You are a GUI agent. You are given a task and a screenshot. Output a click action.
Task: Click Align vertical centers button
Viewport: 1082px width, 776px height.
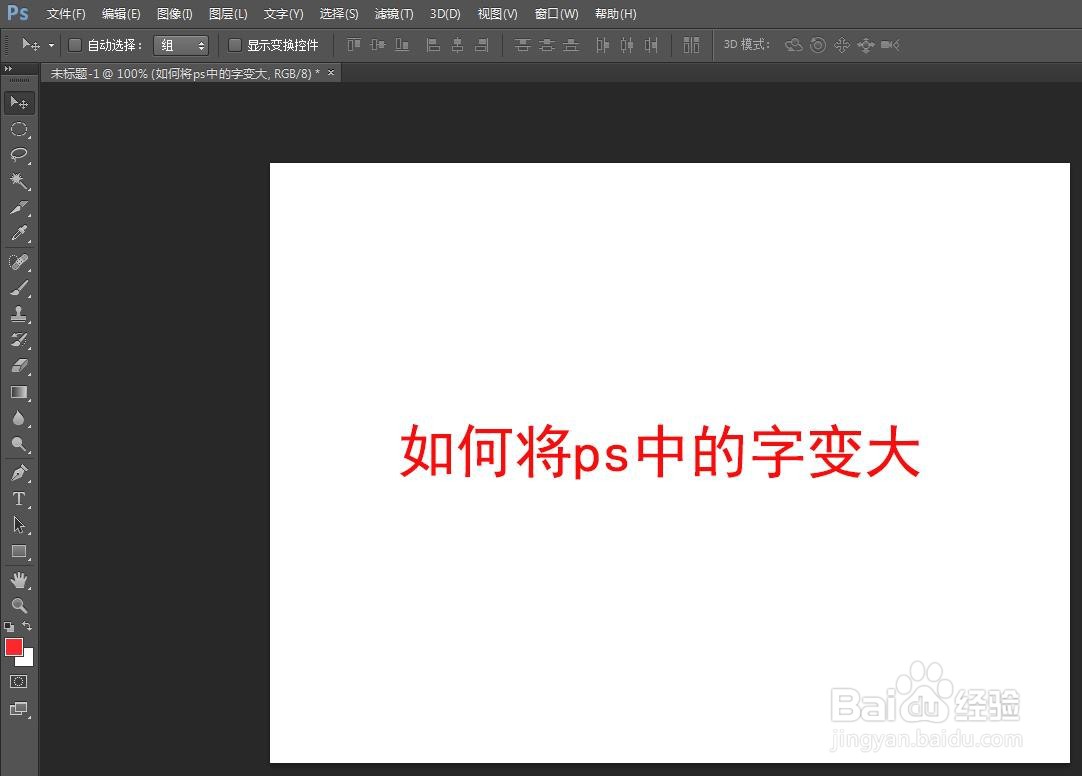coord(378,46)
